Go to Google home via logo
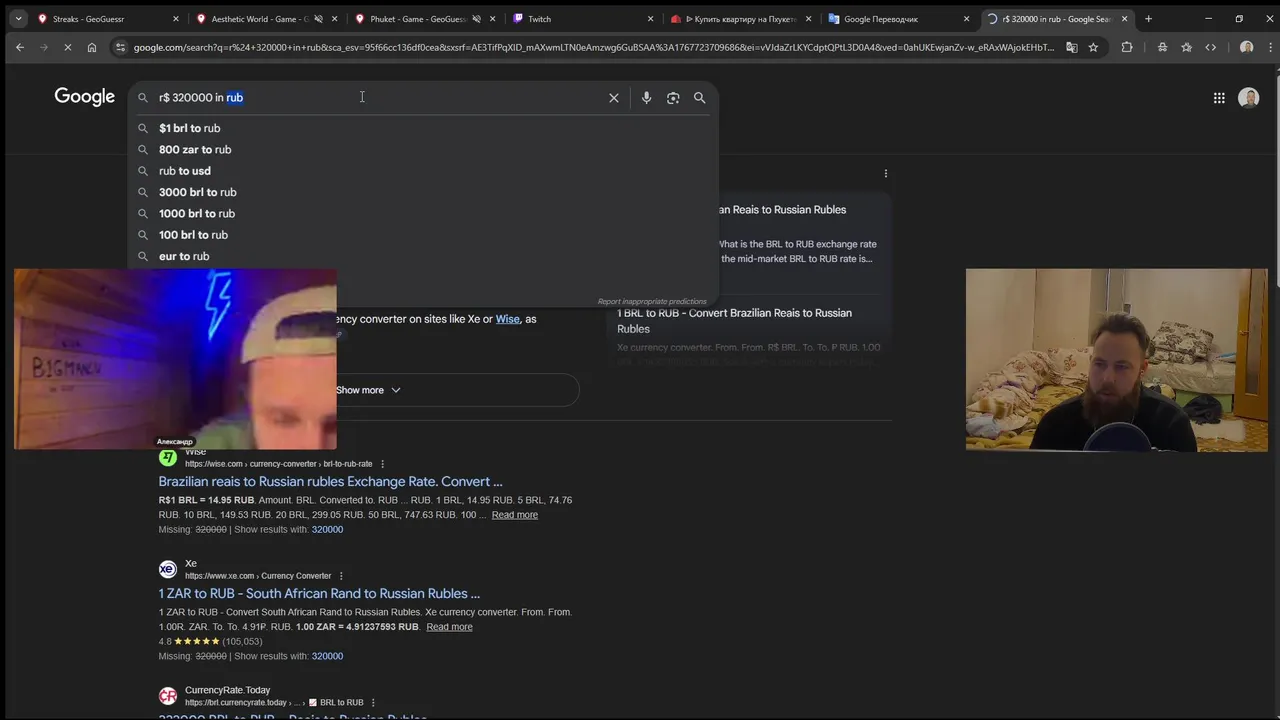The height and width of the screenshot is (720, 1280). (x=85, y=97)
